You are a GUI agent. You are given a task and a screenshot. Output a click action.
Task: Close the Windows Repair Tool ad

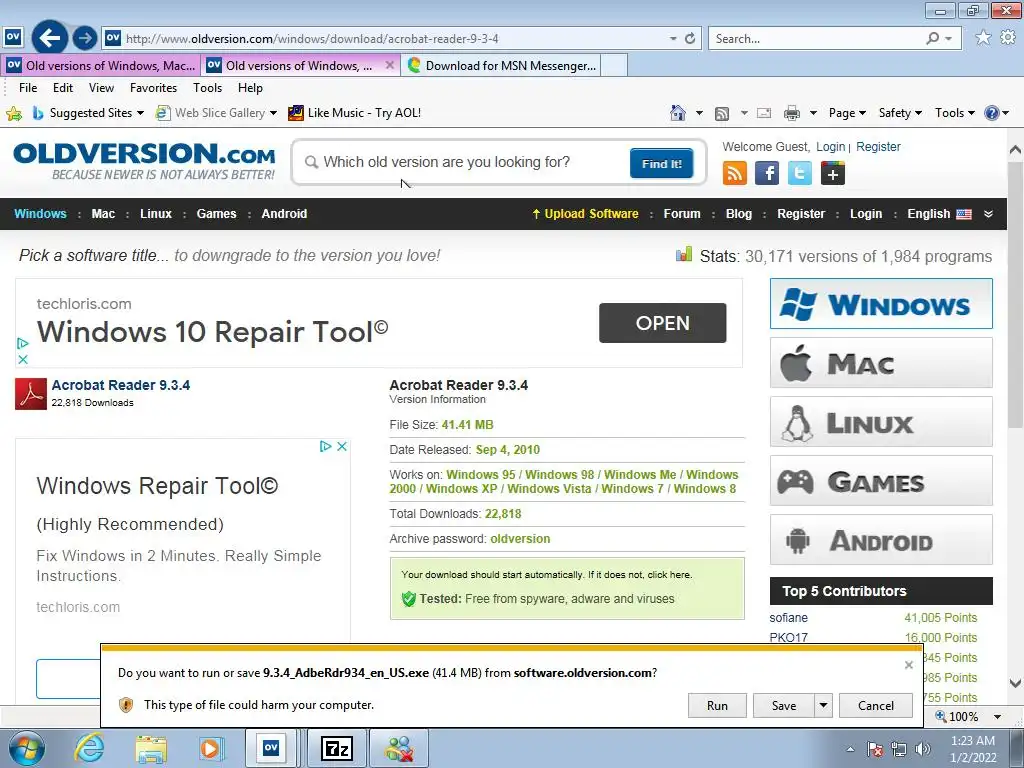[x=342, y=446]
